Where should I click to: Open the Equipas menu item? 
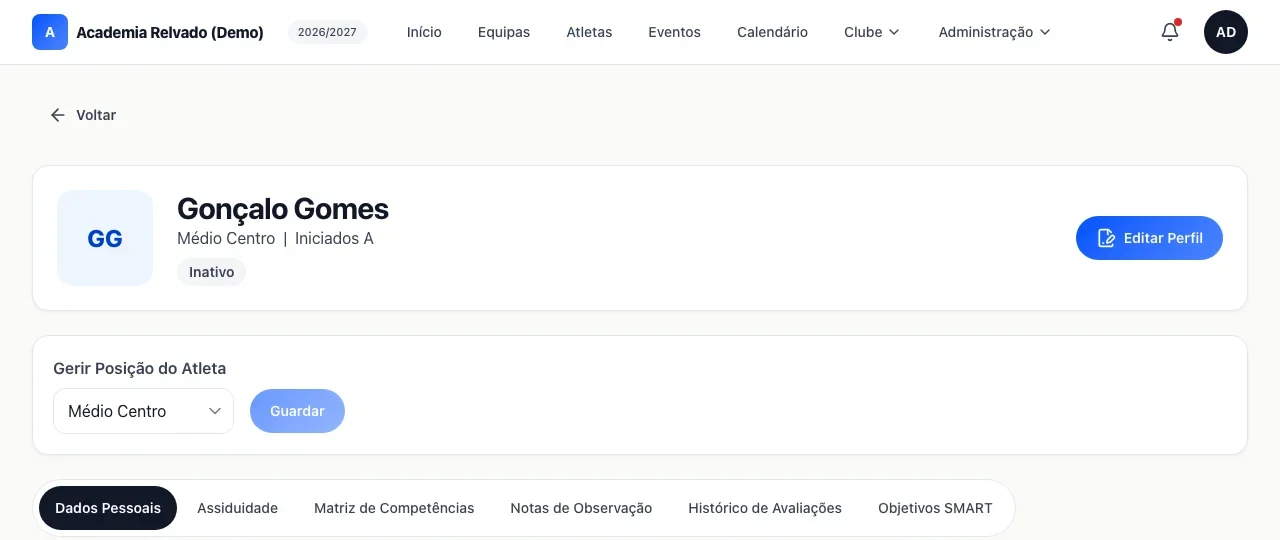pyautogui.click(x=504, y=32)
